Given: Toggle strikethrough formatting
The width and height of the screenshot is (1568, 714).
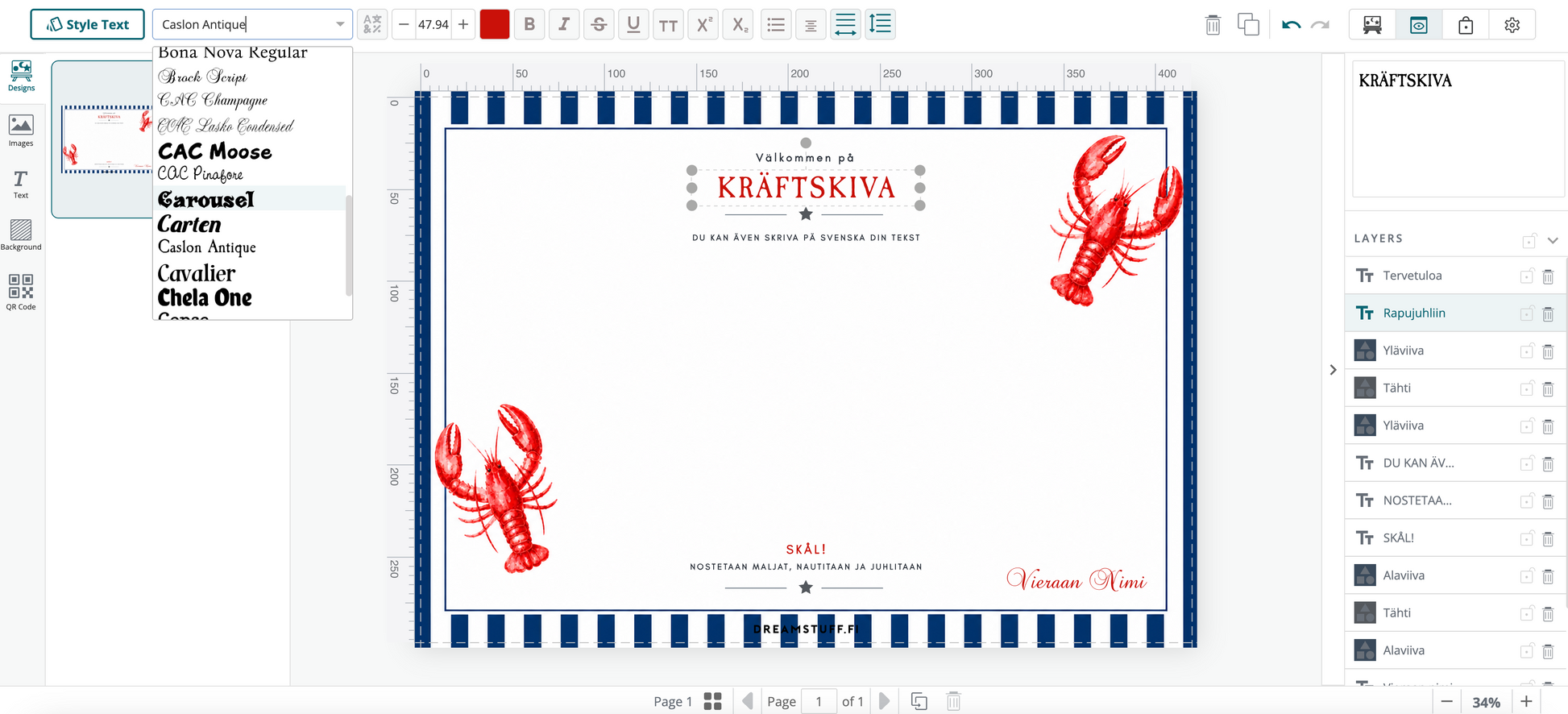Looking at the screenshot, I should 599,24.
